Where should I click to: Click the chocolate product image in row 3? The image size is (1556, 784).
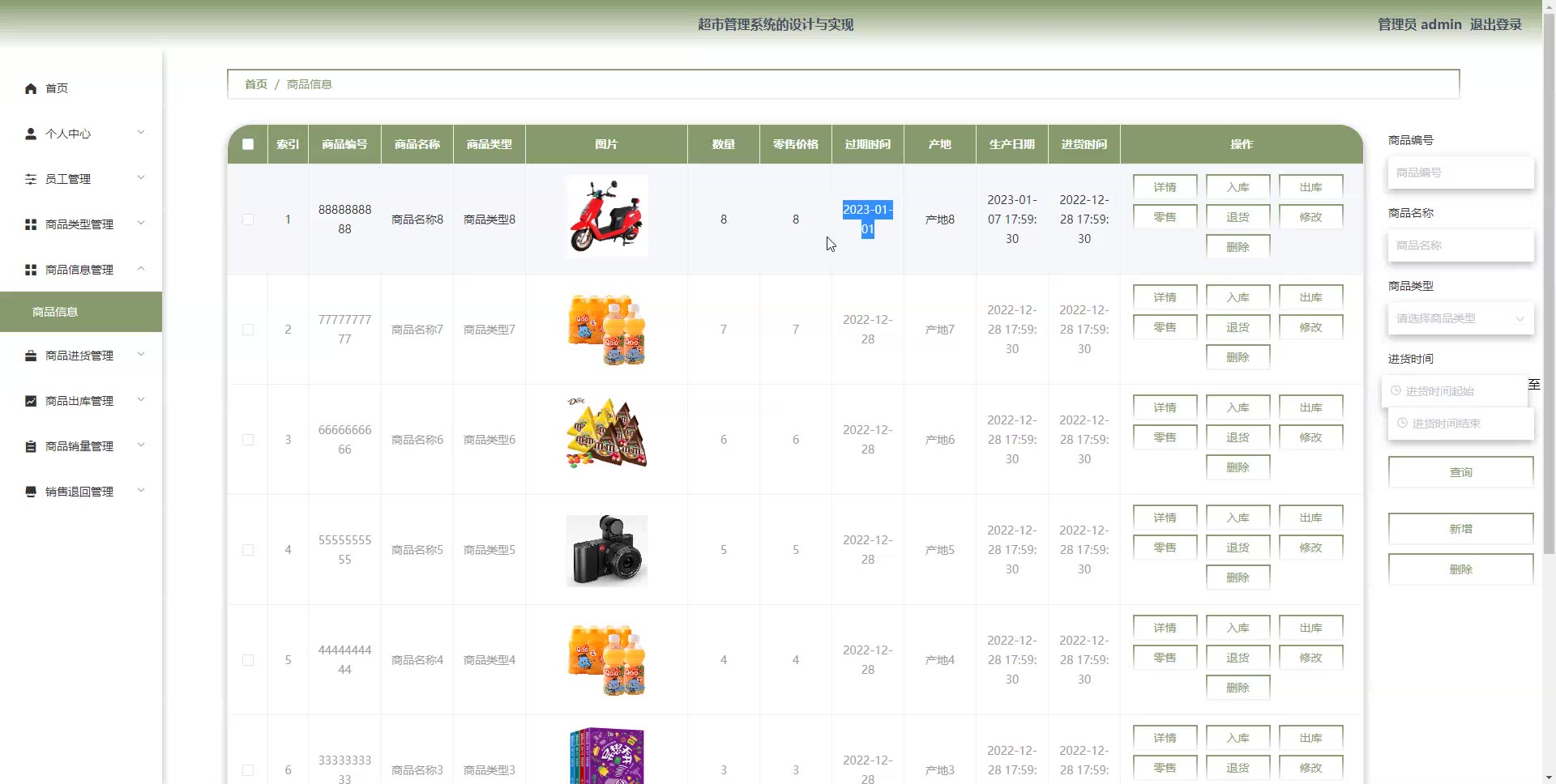(607, 433)
